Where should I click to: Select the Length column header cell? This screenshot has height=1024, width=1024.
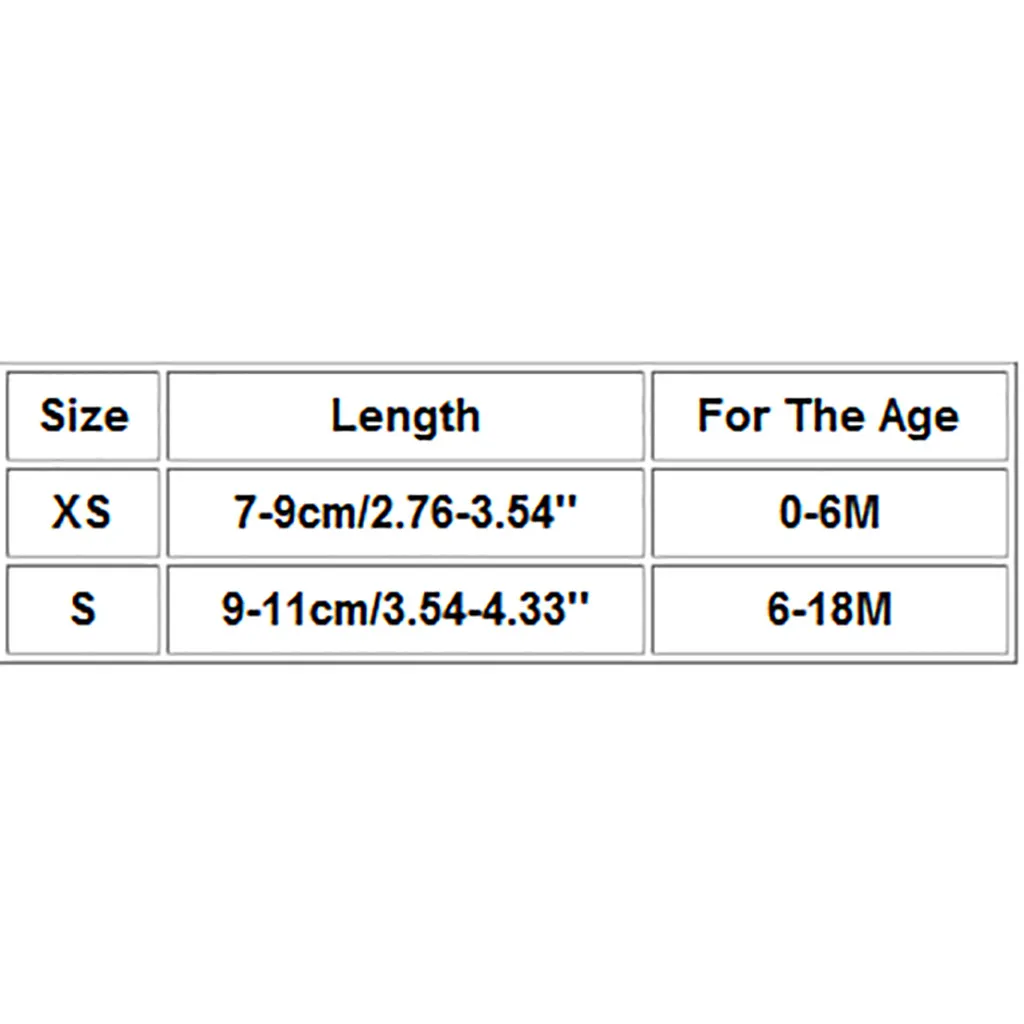[x=406, y=416]
